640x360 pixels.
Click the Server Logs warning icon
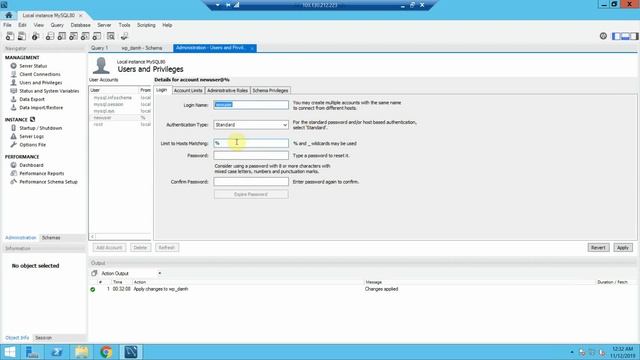pyautogui.click(x=13, y=136)
